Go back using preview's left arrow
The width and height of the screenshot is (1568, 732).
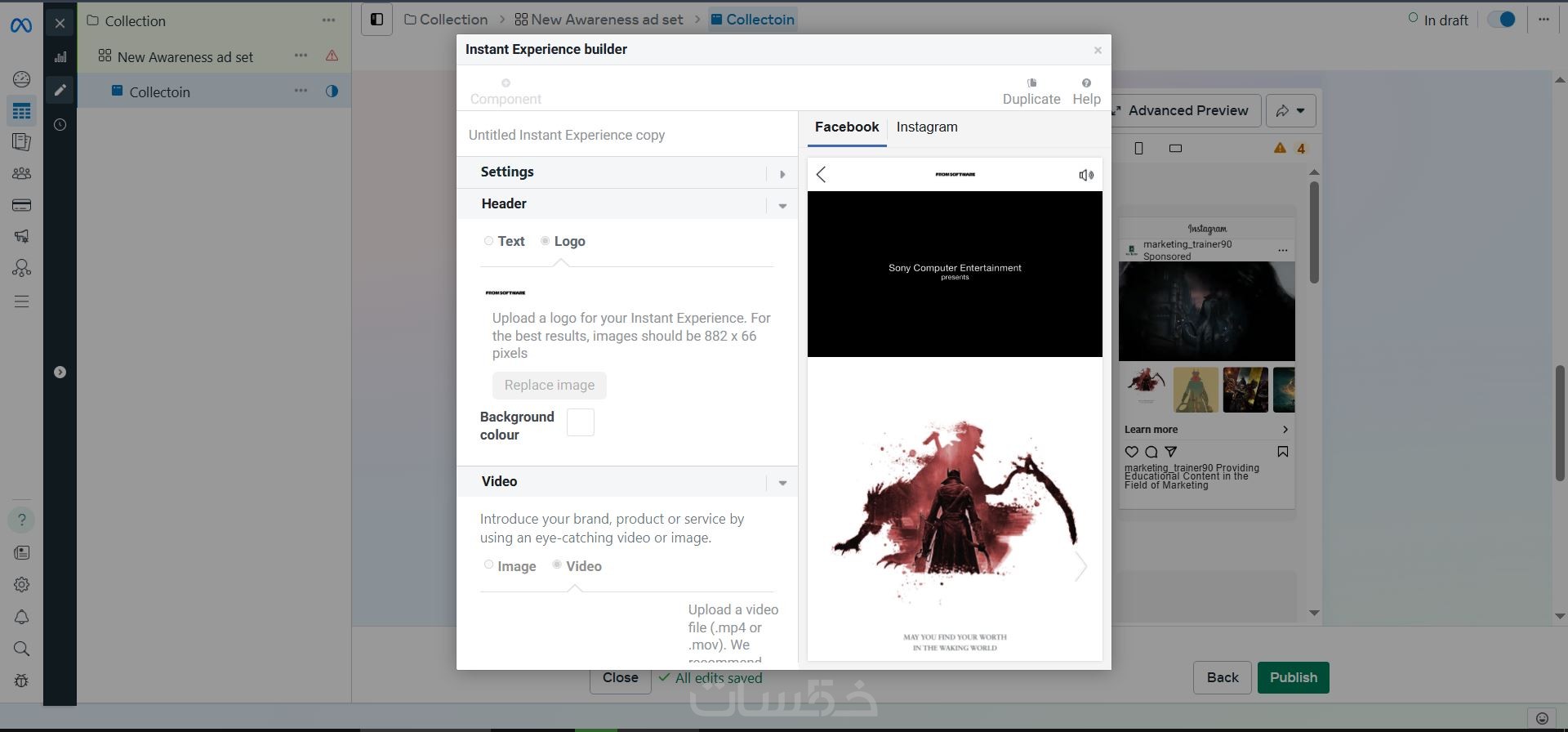click(822, 174)
